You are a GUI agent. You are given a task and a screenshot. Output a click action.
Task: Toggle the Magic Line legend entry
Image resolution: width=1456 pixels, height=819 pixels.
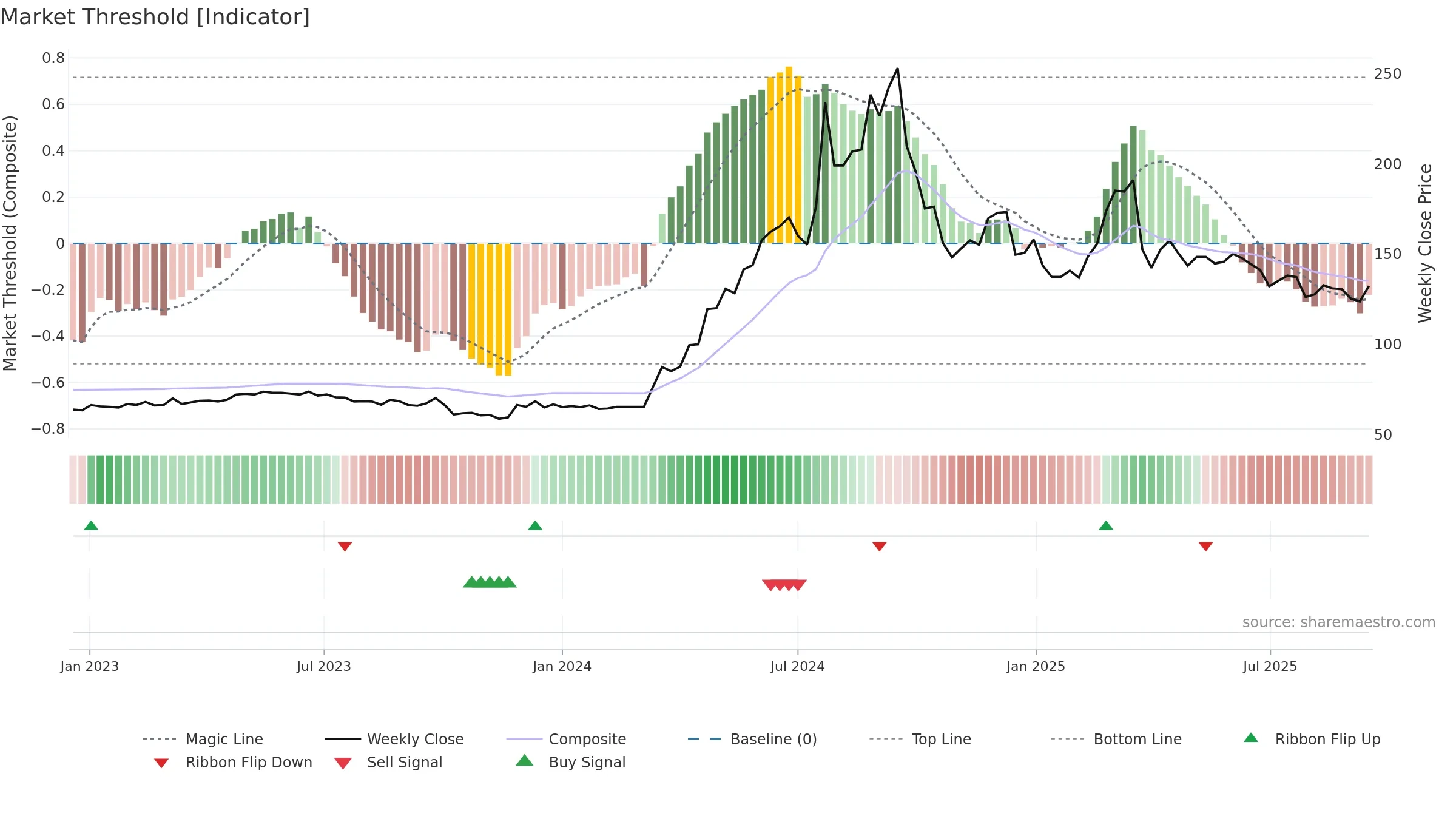[203, 739]
